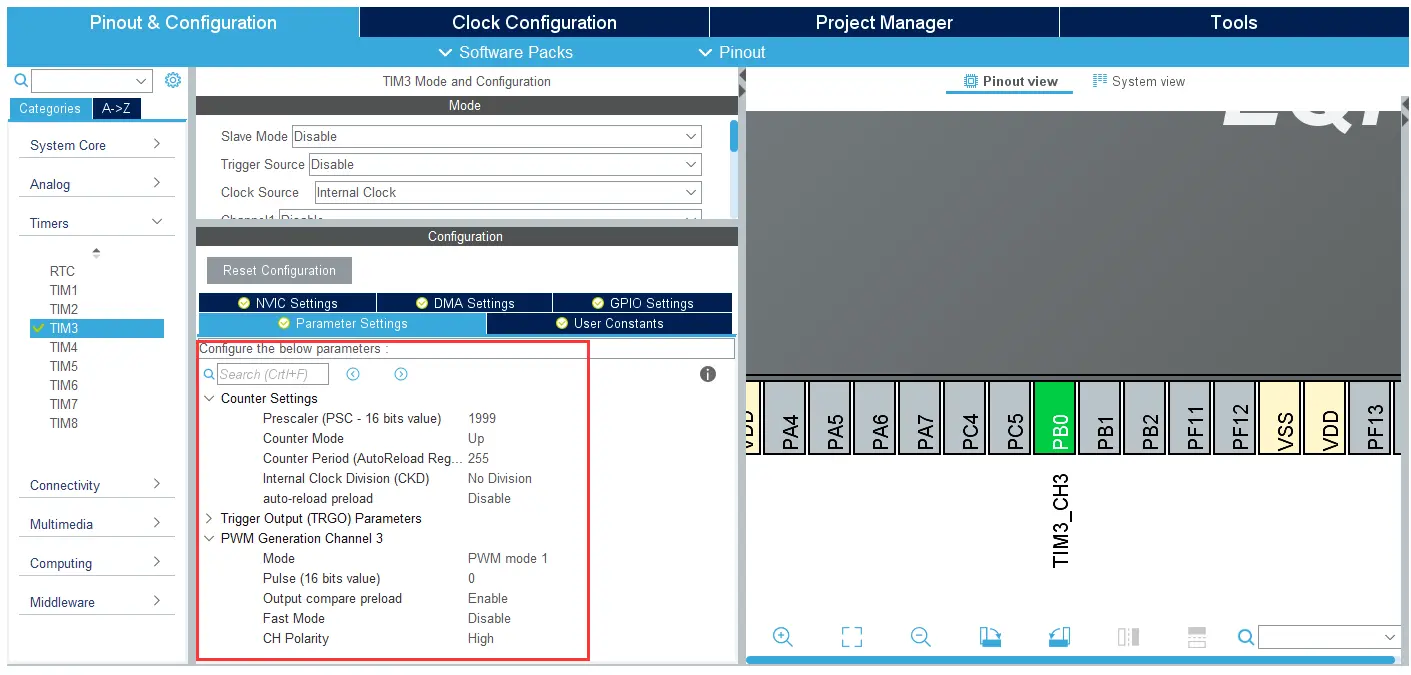Viewport: 1411px width, 675px height.
Task: Rotate the chip view counter-clockwise
Action: 1059,637
